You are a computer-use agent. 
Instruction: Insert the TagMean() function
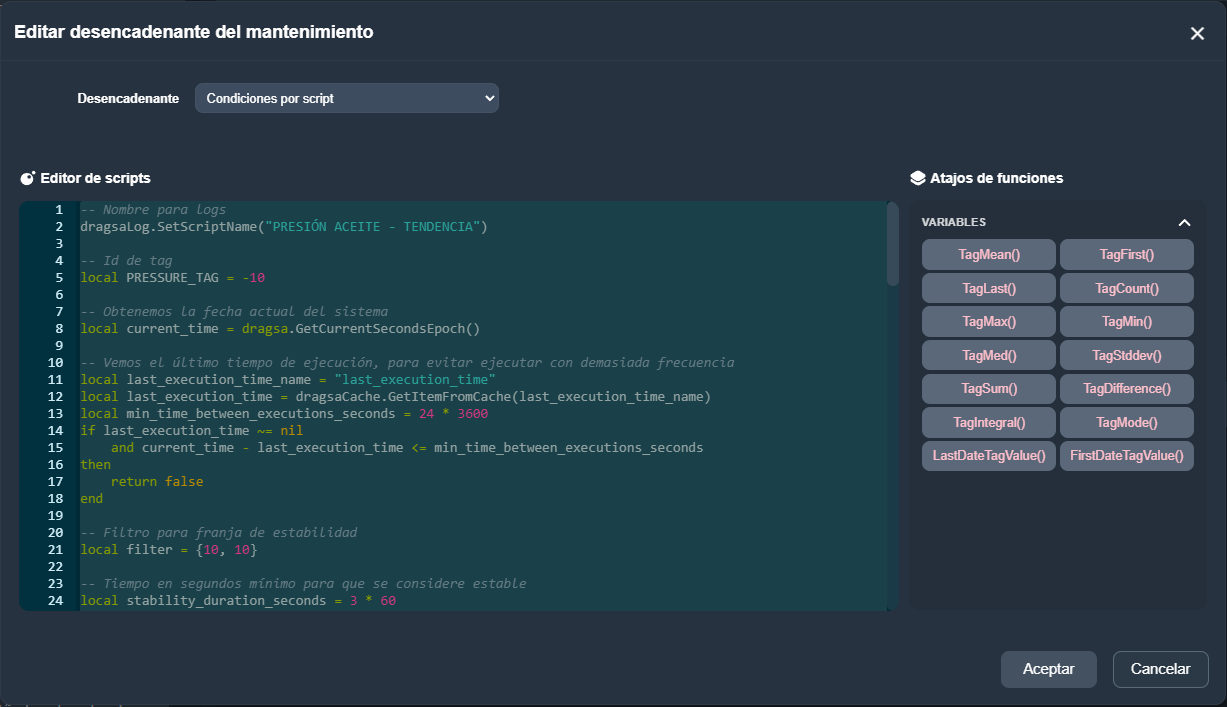[x=988, y=254]
